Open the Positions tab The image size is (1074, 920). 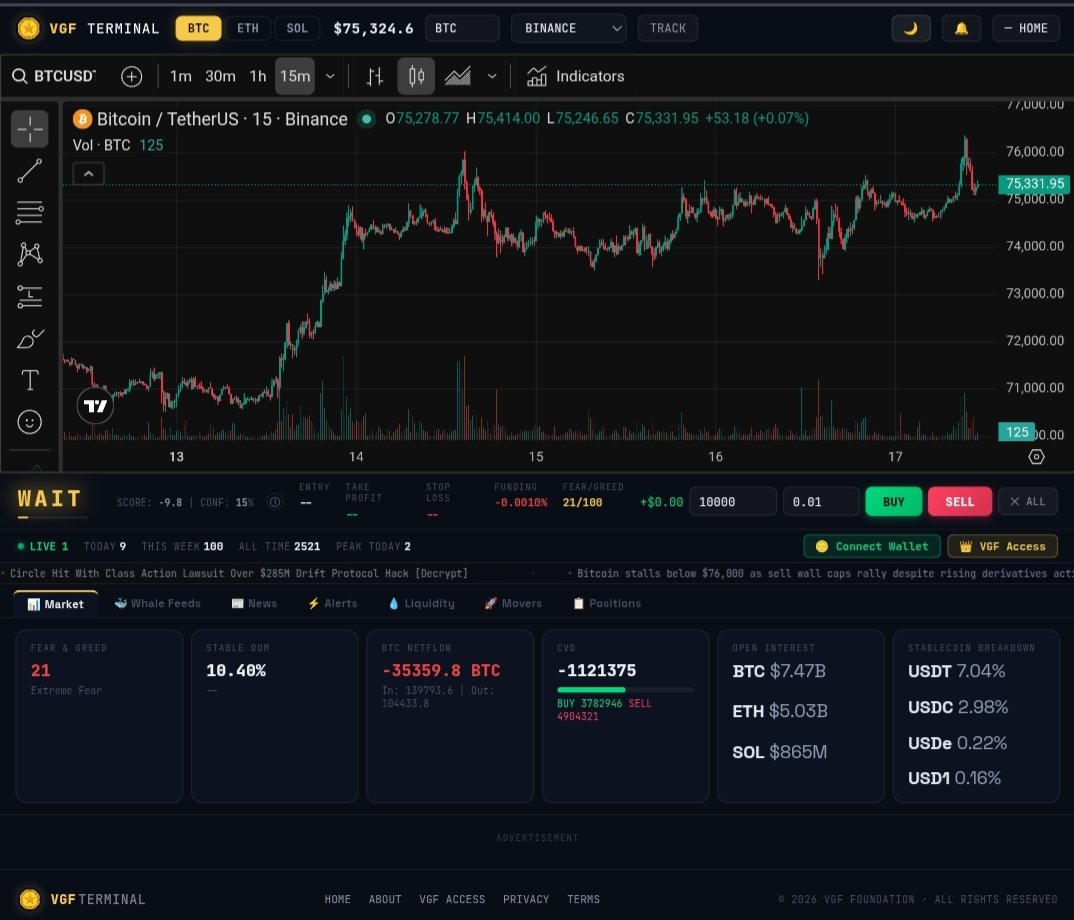coord(607,604)
